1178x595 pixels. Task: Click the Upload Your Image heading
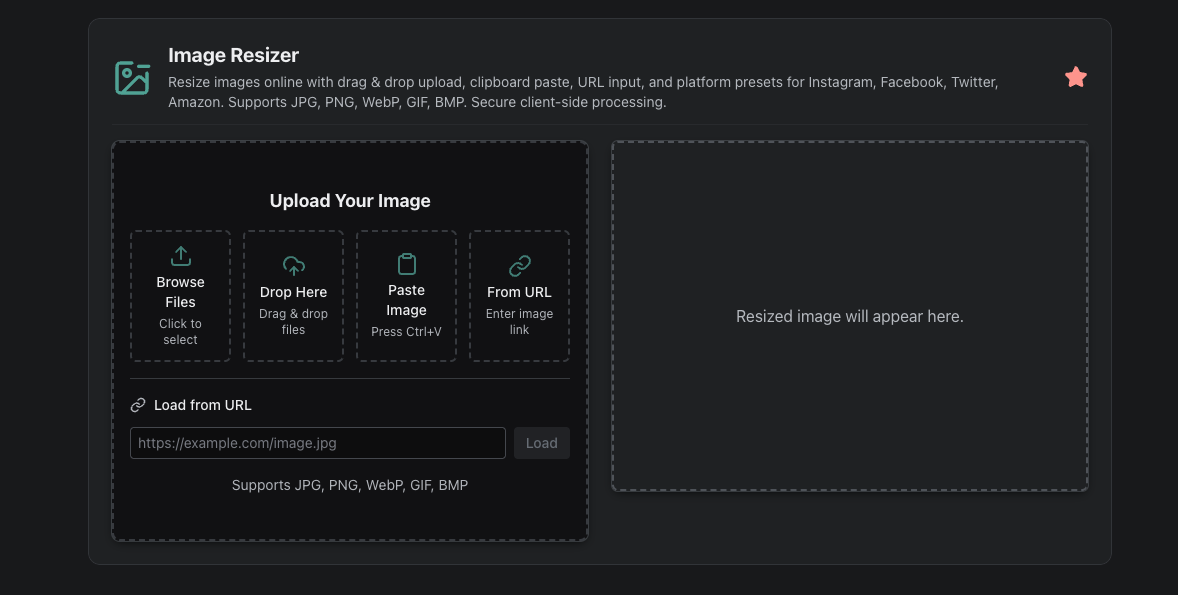tap(350, 201)
